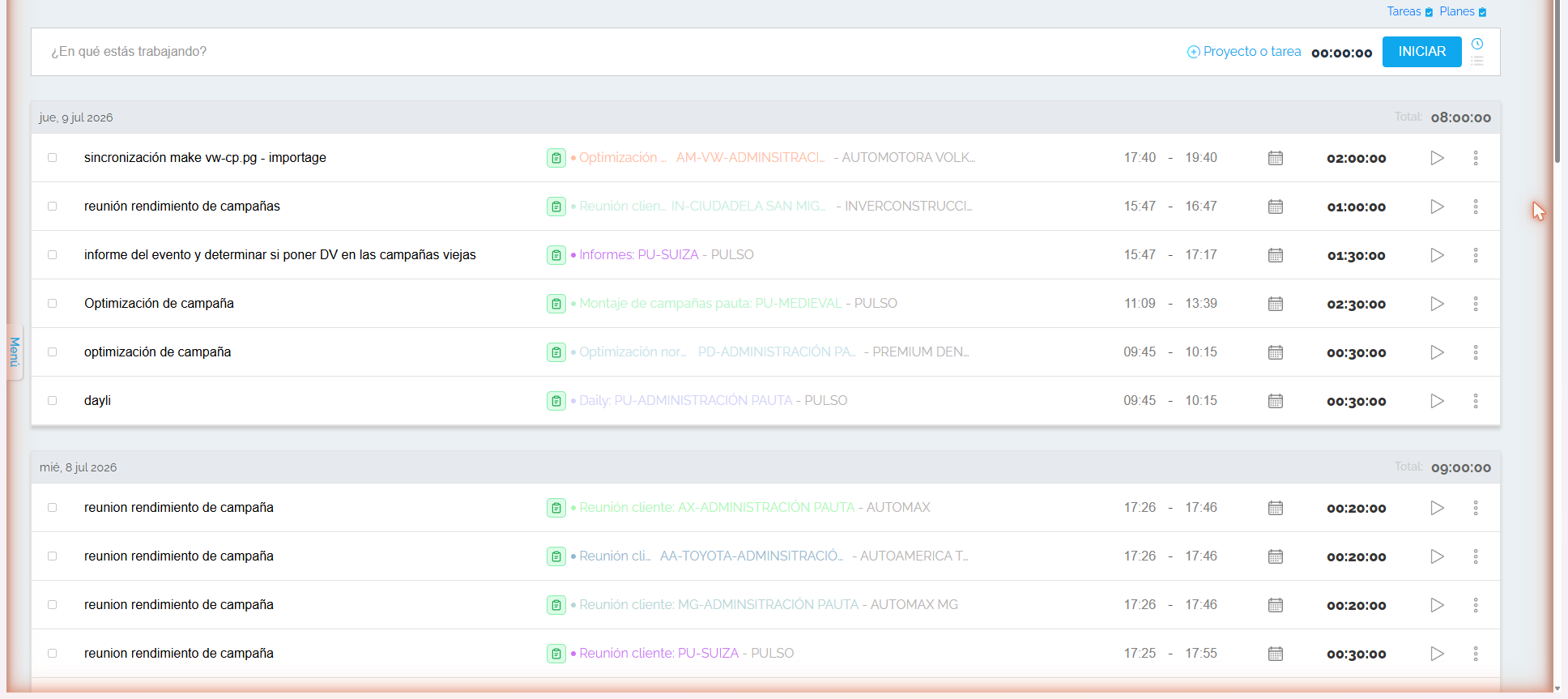Open more options for AUTOMAX 17:26 entry
1568x699 pixels.
point(1476,508)
